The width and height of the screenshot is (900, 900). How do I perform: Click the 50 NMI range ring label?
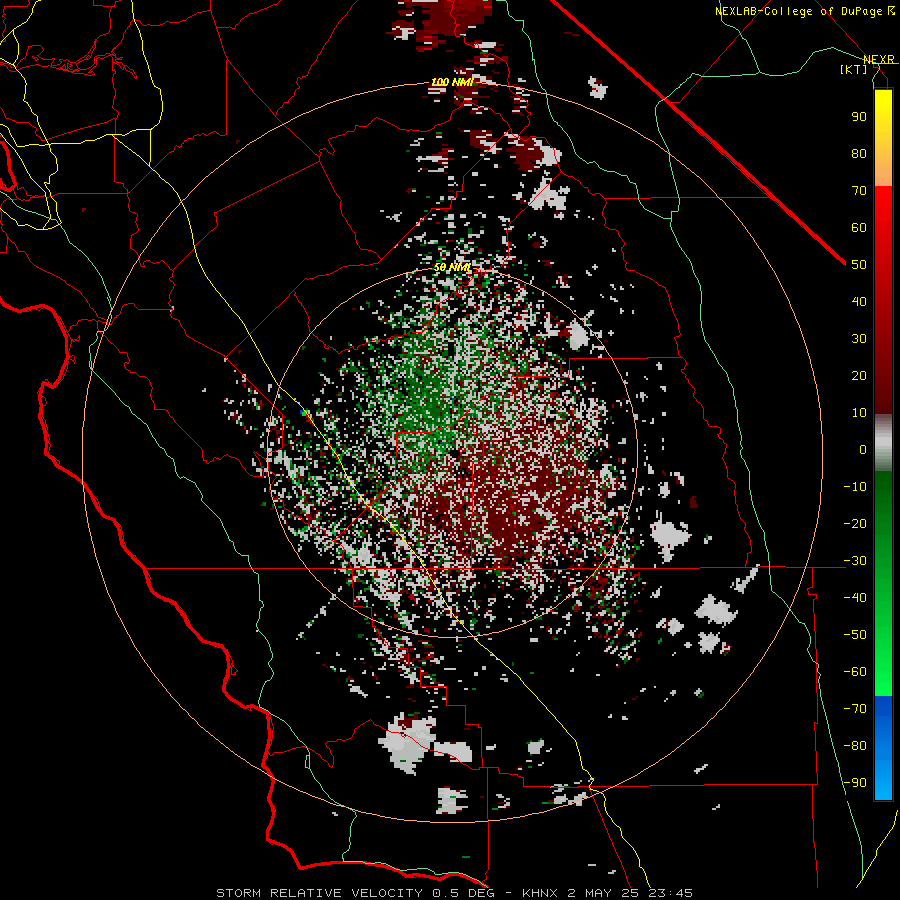(x=452, y=267)
